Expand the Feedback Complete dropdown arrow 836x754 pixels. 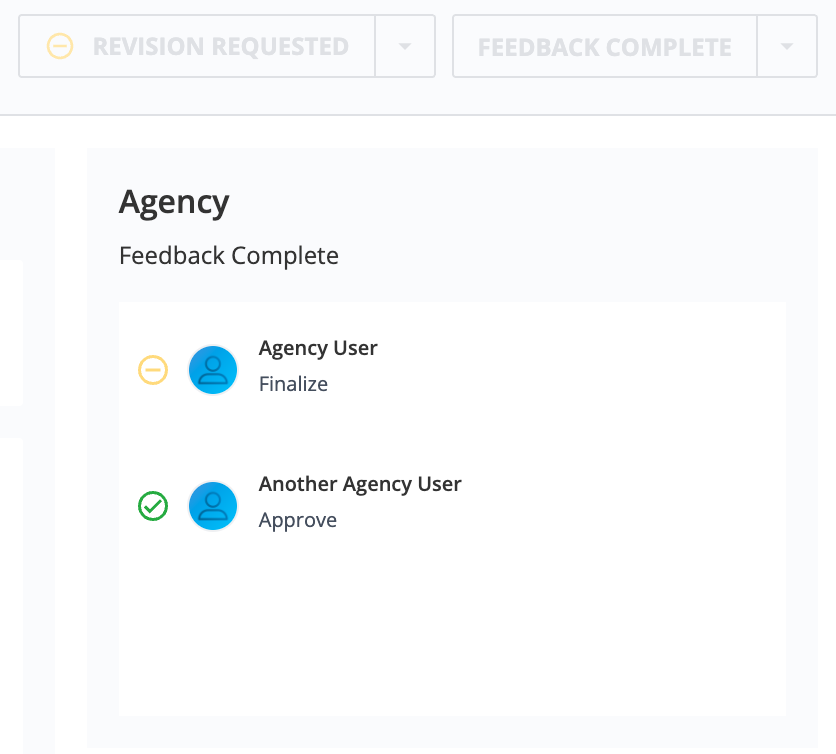[787, 46]
